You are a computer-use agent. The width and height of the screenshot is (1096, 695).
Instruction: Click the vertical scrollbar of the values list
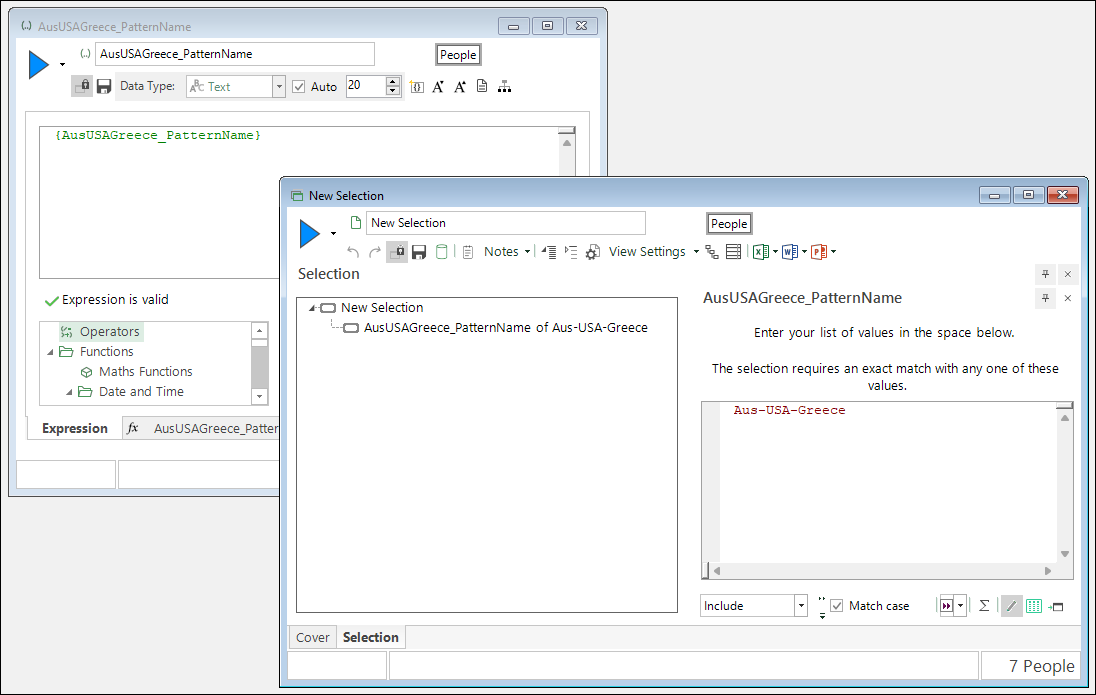coord(1065,486)
